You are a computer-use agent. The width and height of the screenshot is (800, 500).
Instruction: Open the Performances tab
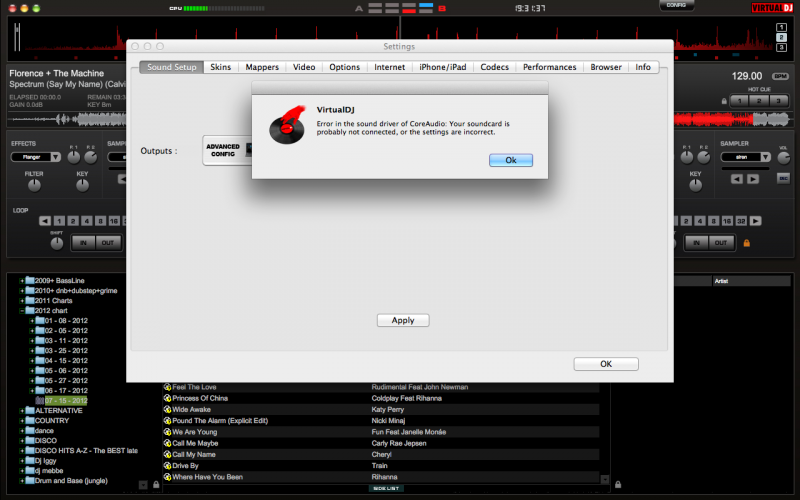click(549, 67)
